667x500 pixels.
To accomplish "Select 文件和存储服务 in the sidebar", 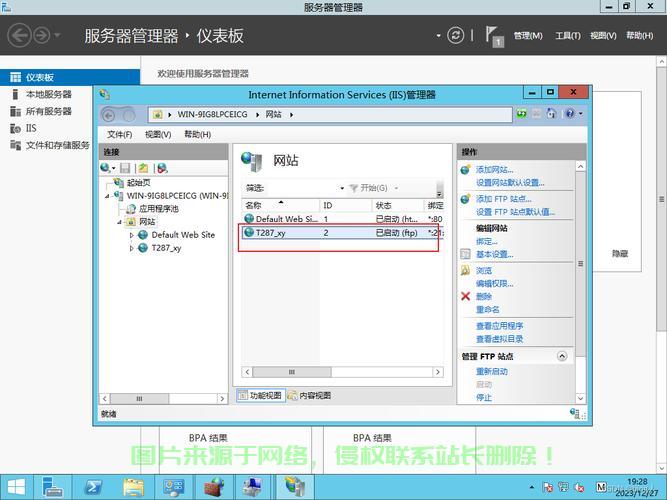I will 57,145.
